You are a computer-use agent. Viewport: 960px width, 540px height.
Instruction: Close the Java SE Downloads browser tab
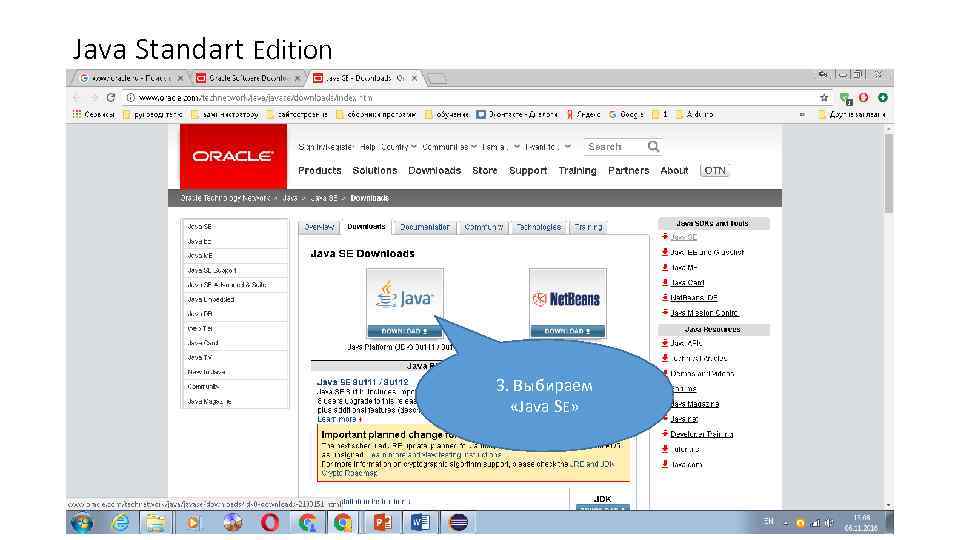tap(414, 78)
